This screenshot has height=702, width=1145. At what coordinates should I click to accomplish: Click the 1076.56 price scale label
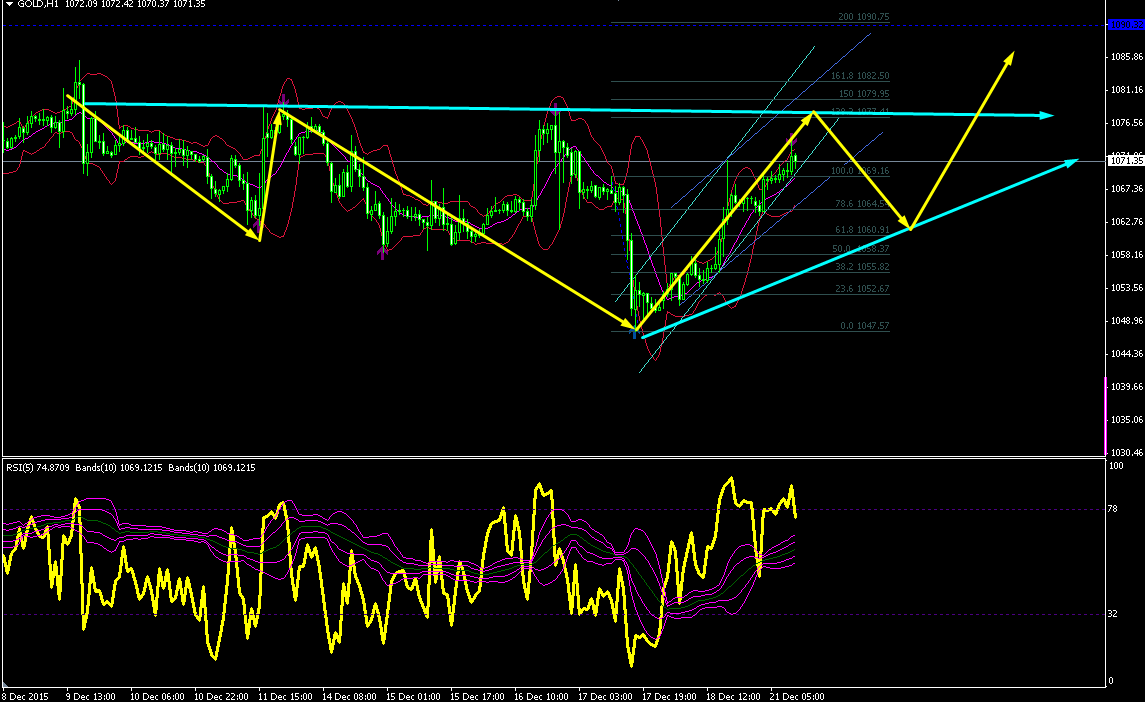pyautogui.click(x=1127, y=123)
